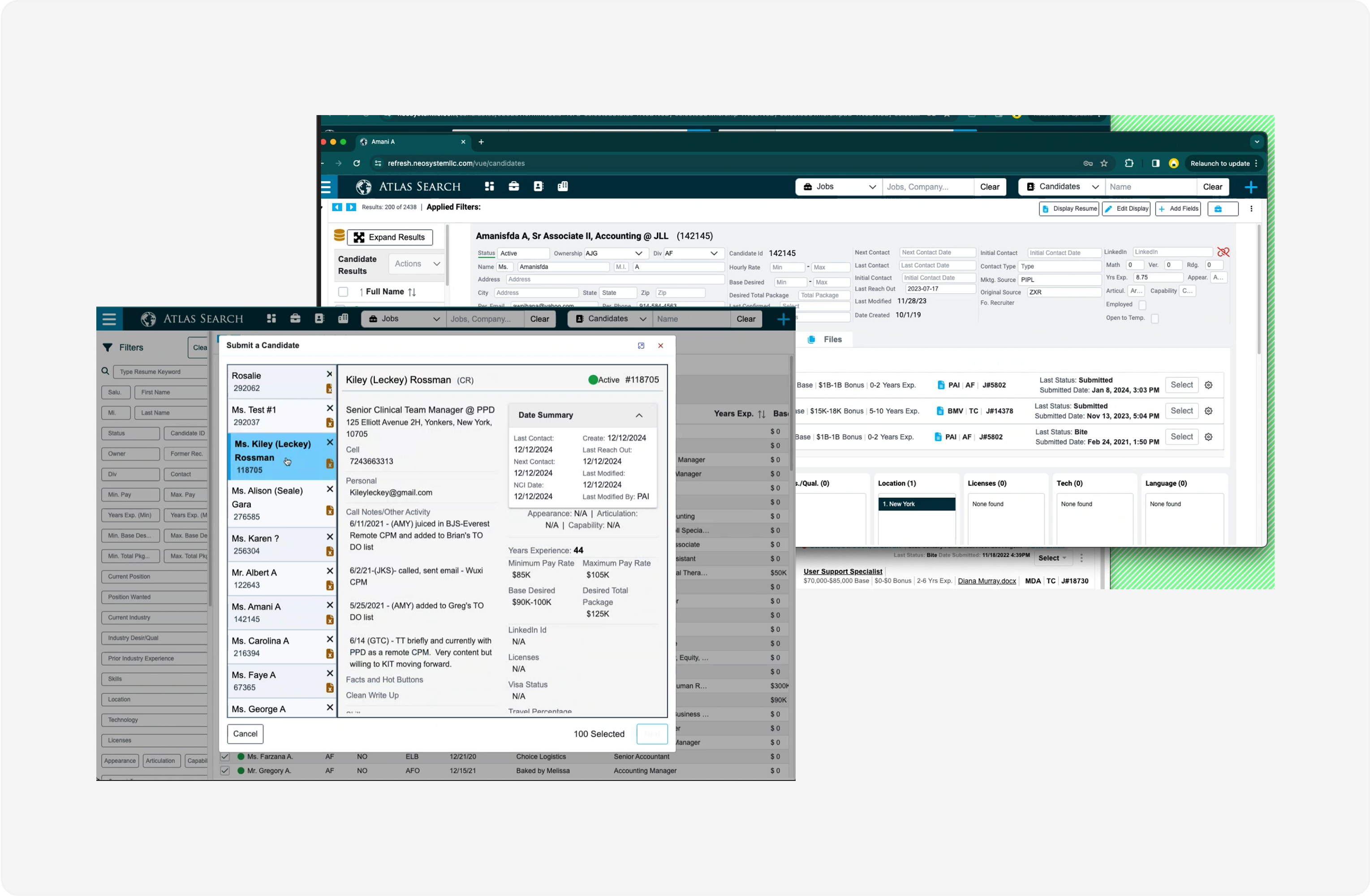Screen dimensions: 1370x896
Task: Click the Display Resume button
Action: [x=1068, y=209]
